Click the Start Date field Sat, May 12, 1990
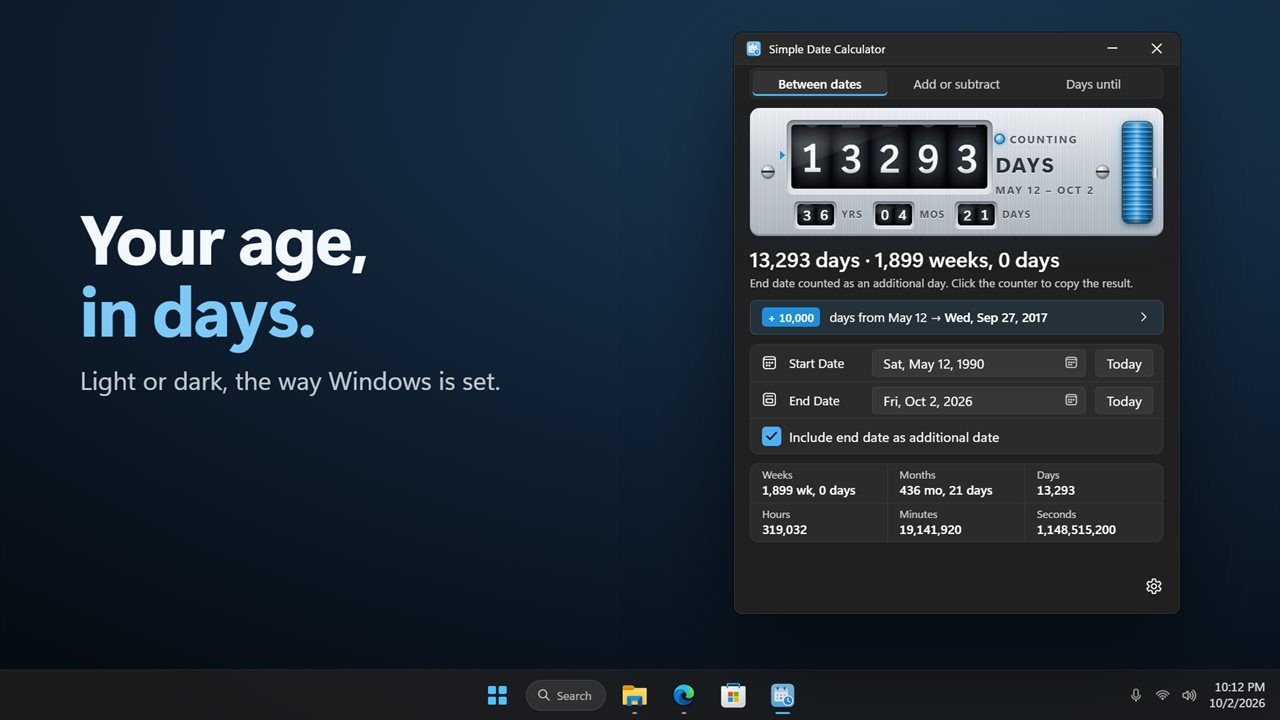Viewport: 1280px width, 720px height. point(979,363)
